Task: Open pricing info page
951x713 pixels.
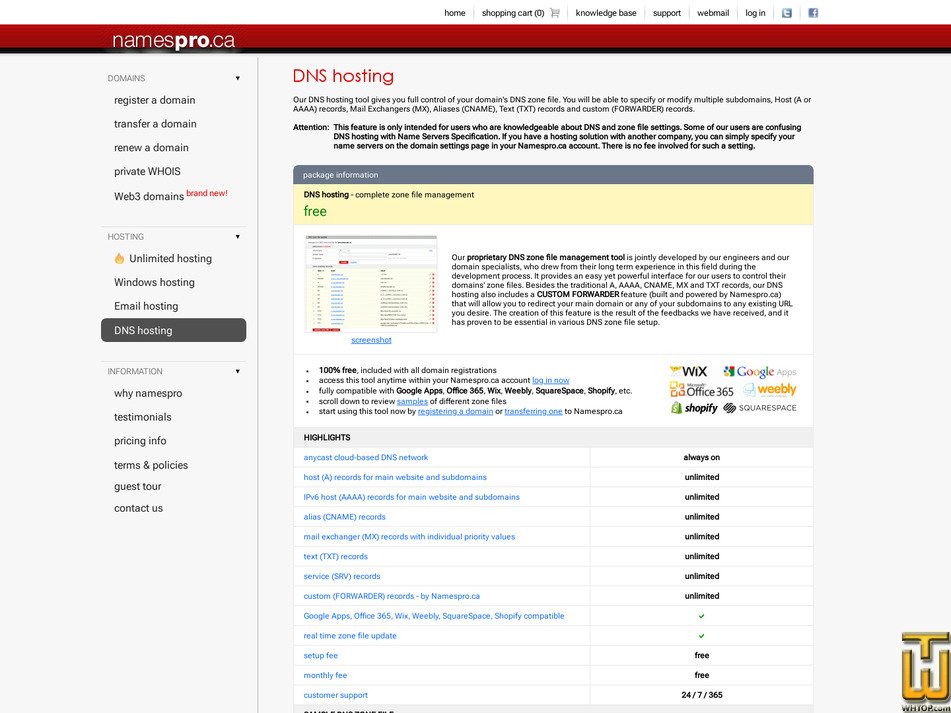Action: tap(140, 441)
